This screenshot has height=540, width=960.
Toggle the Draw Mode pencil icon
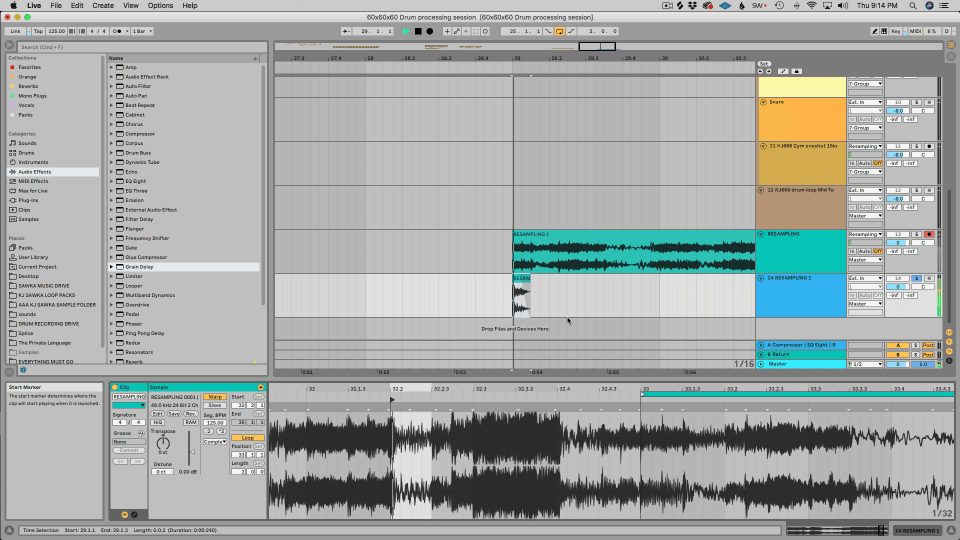tap(875, 31)
